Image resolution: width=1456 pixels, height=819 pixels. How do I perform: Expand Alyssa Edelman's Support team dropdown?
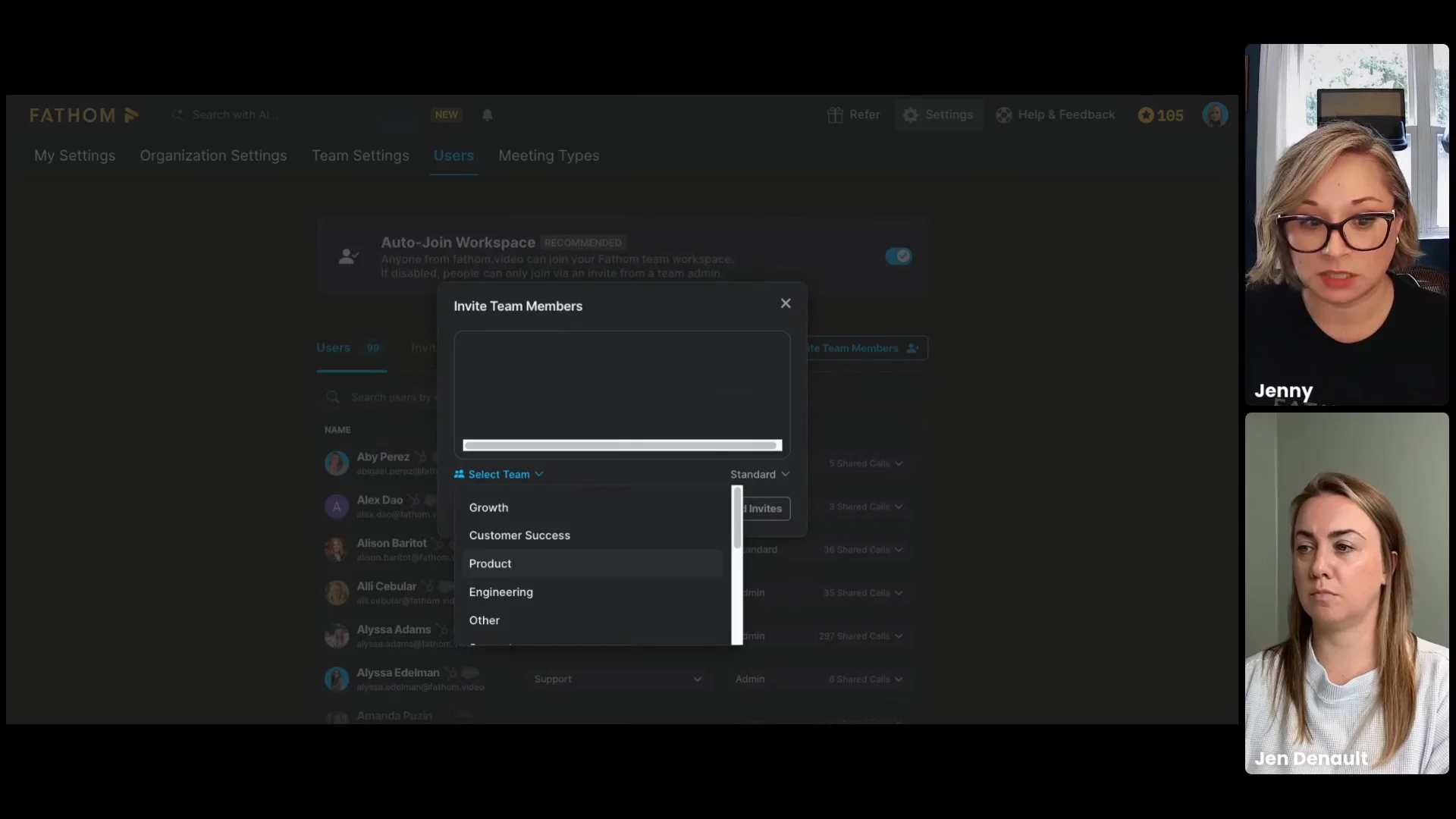618,679
